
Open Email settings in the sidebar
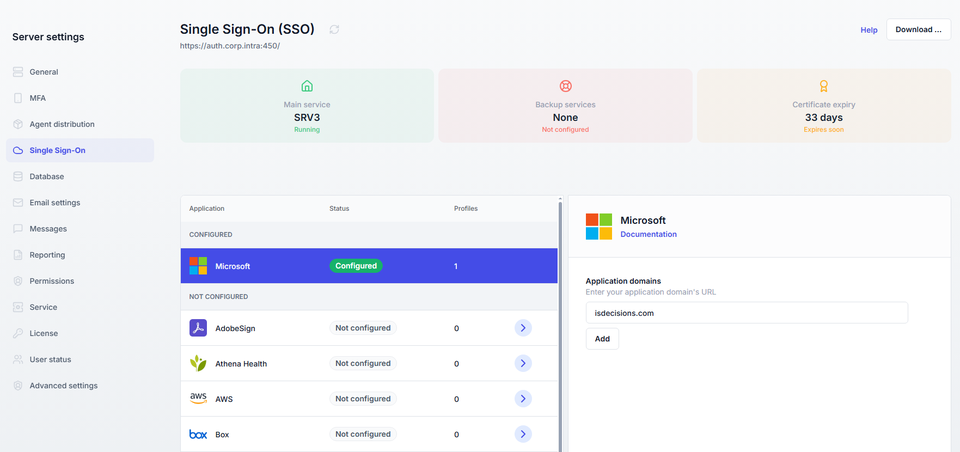(55, 203)
